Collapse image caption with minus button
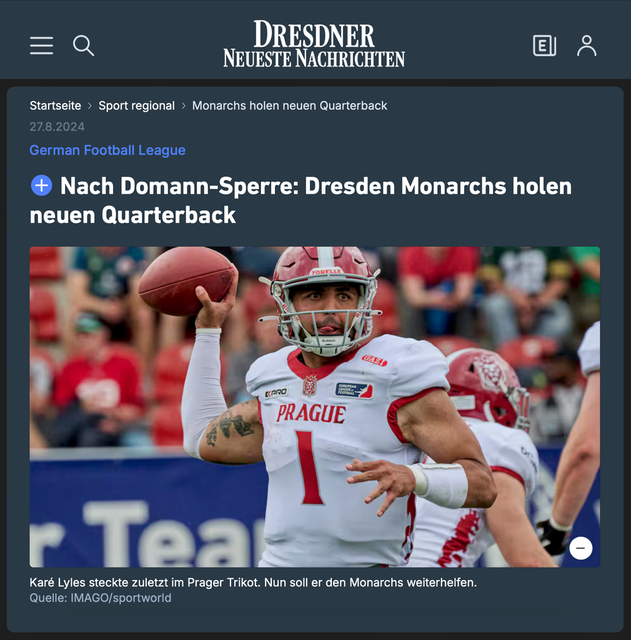Viewport: 631px width, 640px height. click(581, 548)
